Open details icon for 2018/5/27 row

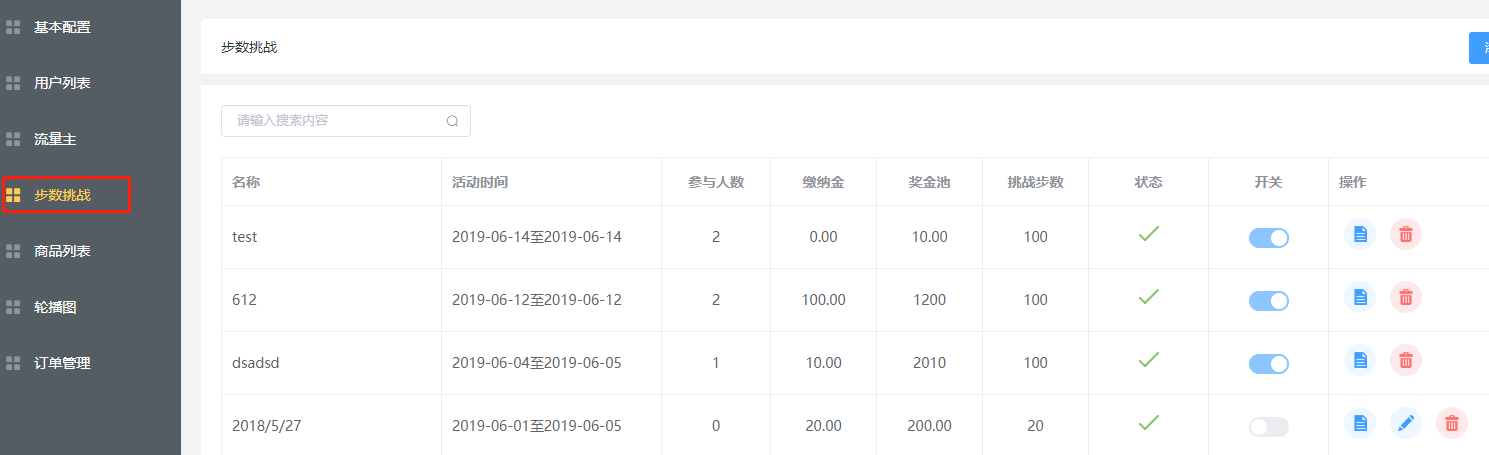pyautogui.click(x=1359, y=424)
